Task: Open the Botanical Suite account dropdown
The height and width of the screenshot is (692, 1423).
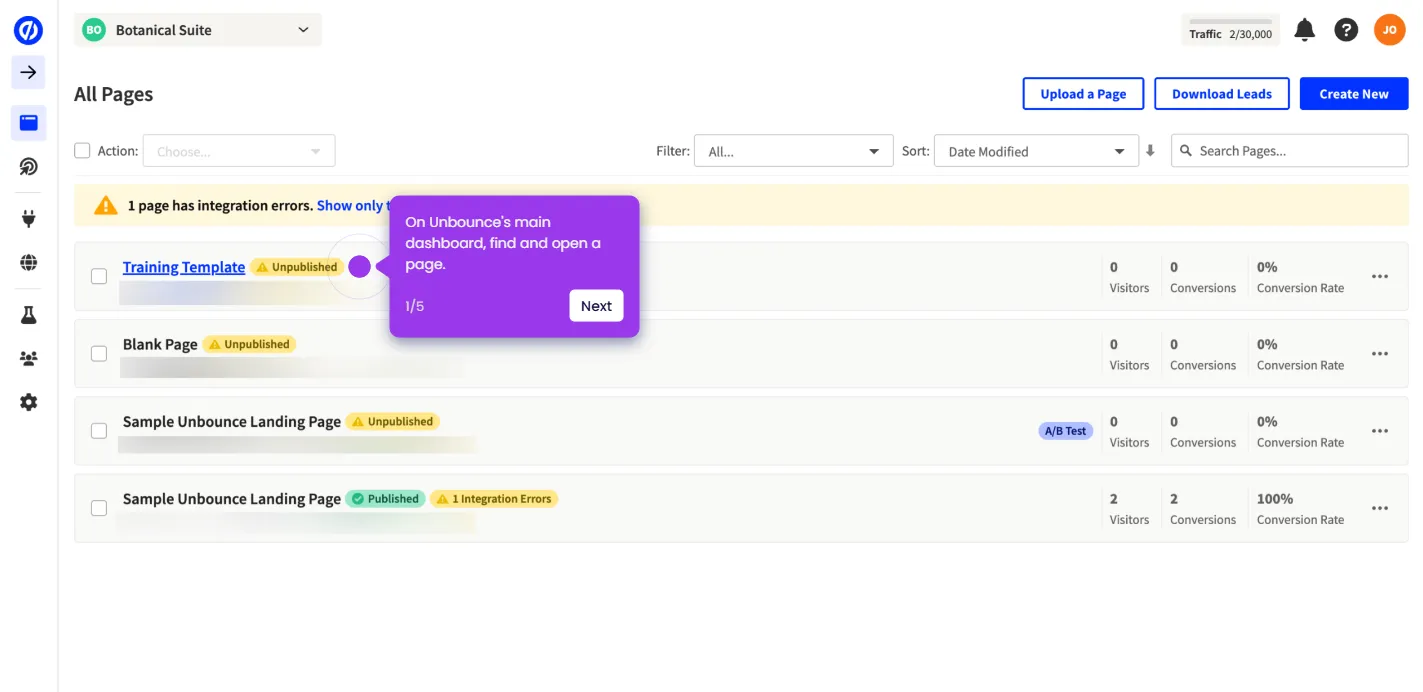Action: point(198,30)
